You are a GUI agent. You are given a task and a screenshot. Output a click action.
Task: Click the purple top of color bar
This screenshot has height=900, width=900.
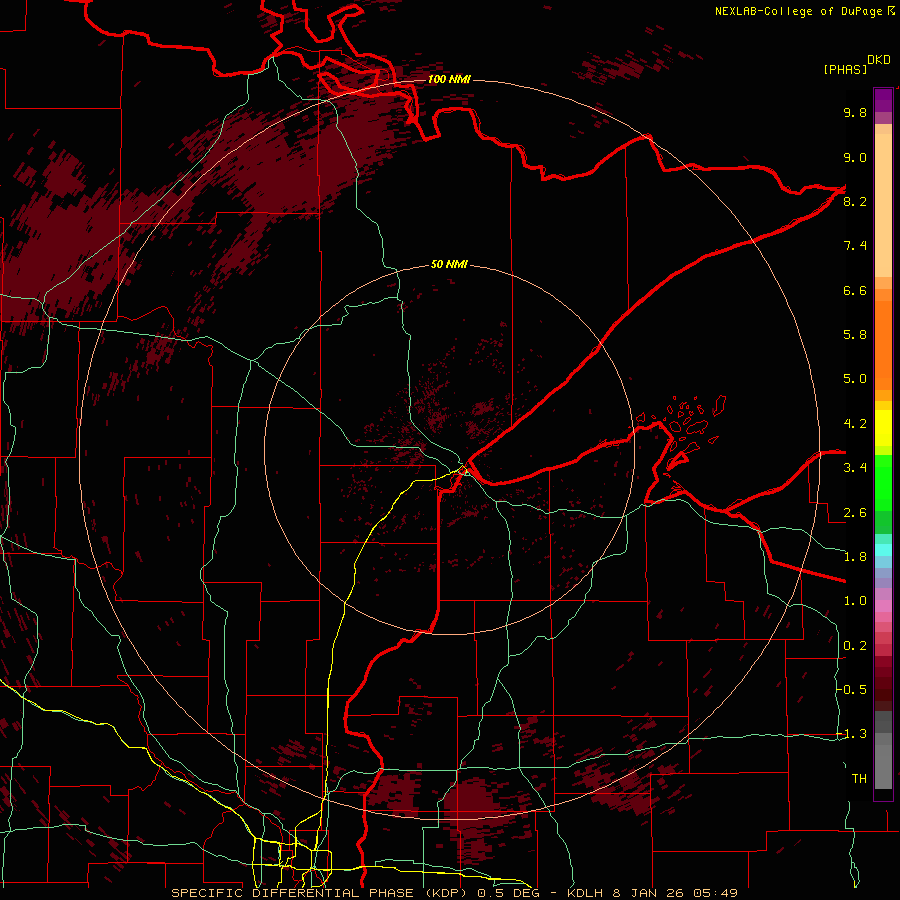point(883,100)
